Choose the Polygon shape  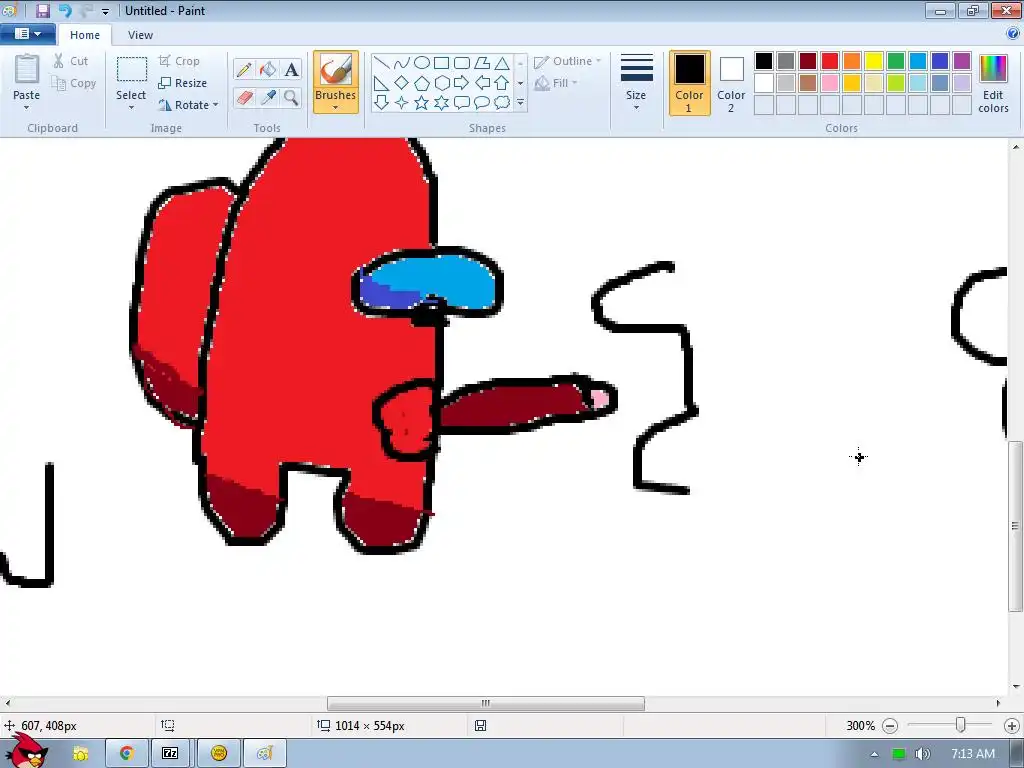pos(482,63)
